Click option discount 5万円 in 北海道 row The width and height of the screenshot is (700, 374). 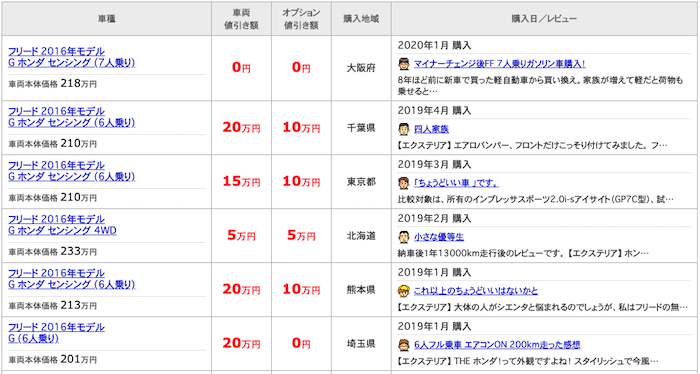[x=301, y=236]
